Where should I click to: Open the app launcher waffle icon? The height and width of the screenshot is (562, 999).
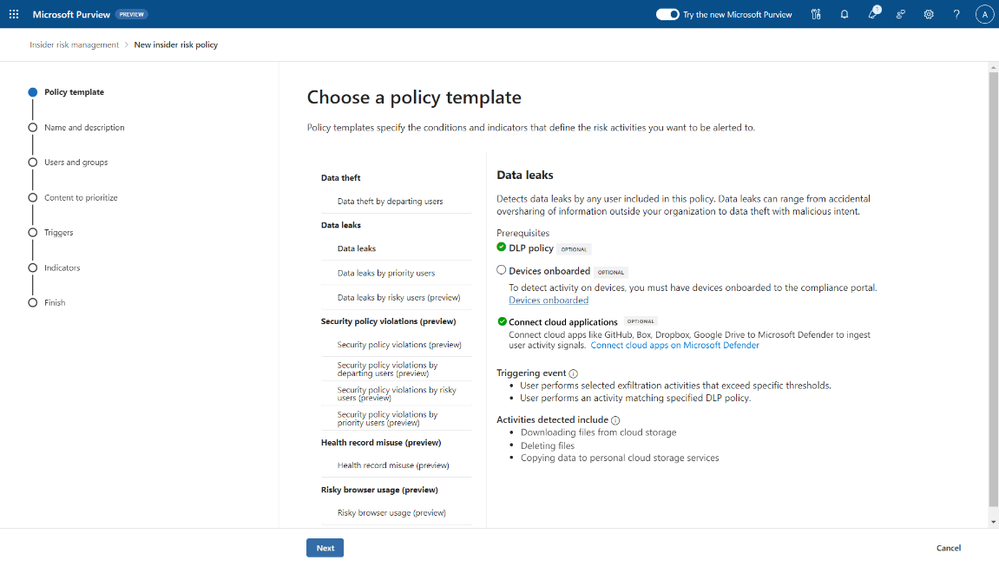[x=13, y=14]
